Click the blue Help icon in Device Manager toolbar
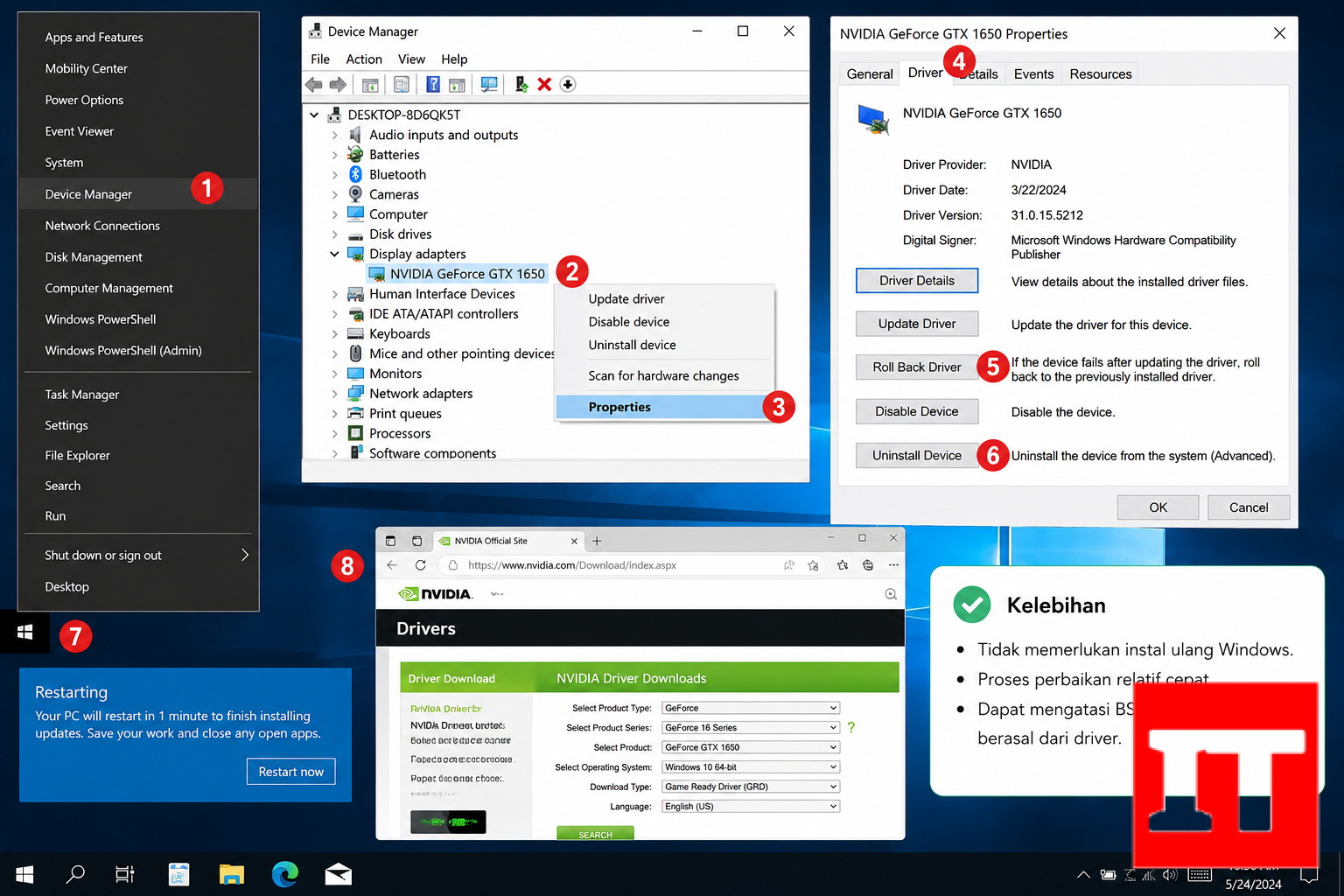This screenshot has height=896, width=1344. click(x=432, y=84)
